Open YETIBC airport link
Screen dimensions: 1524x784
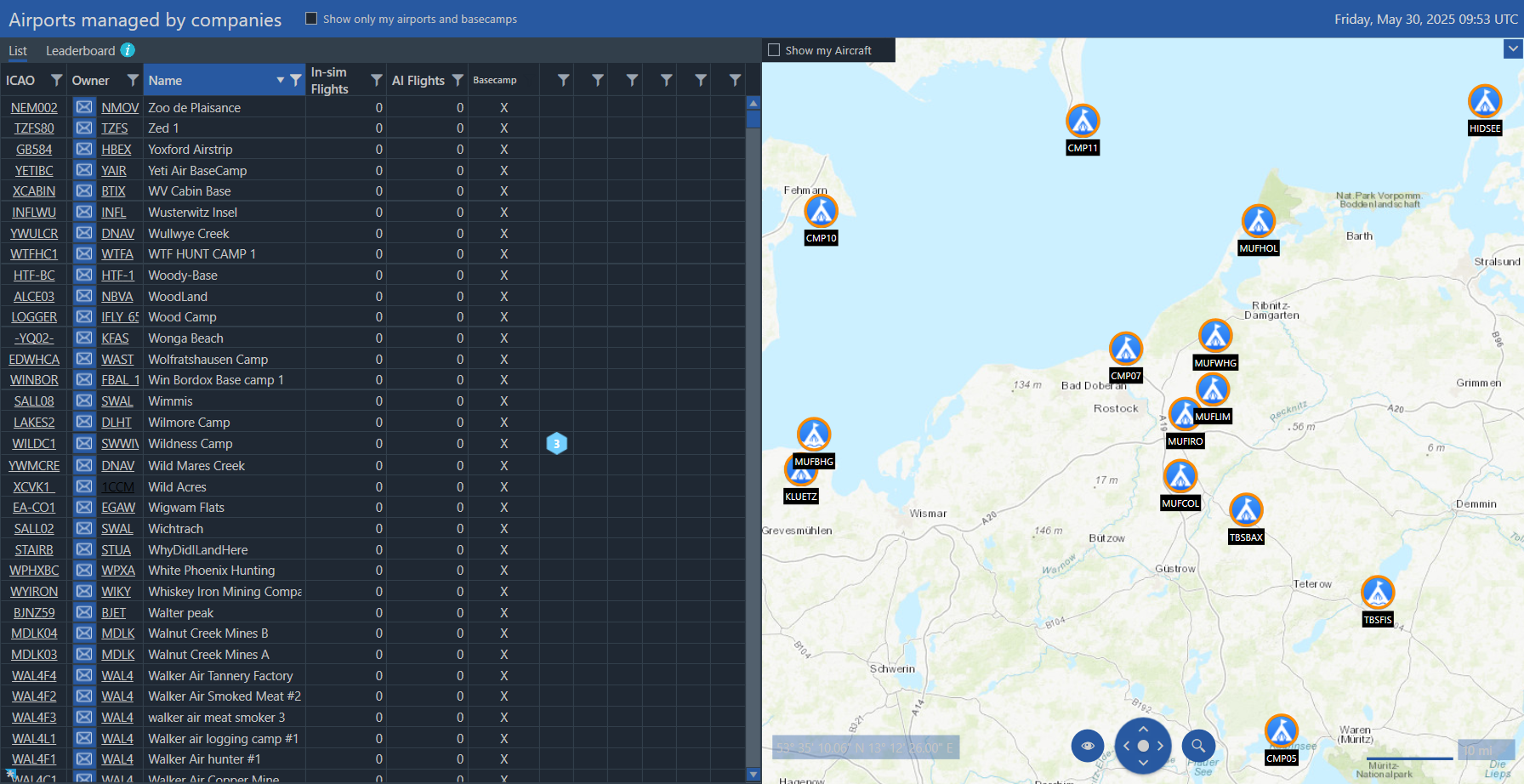34,171
